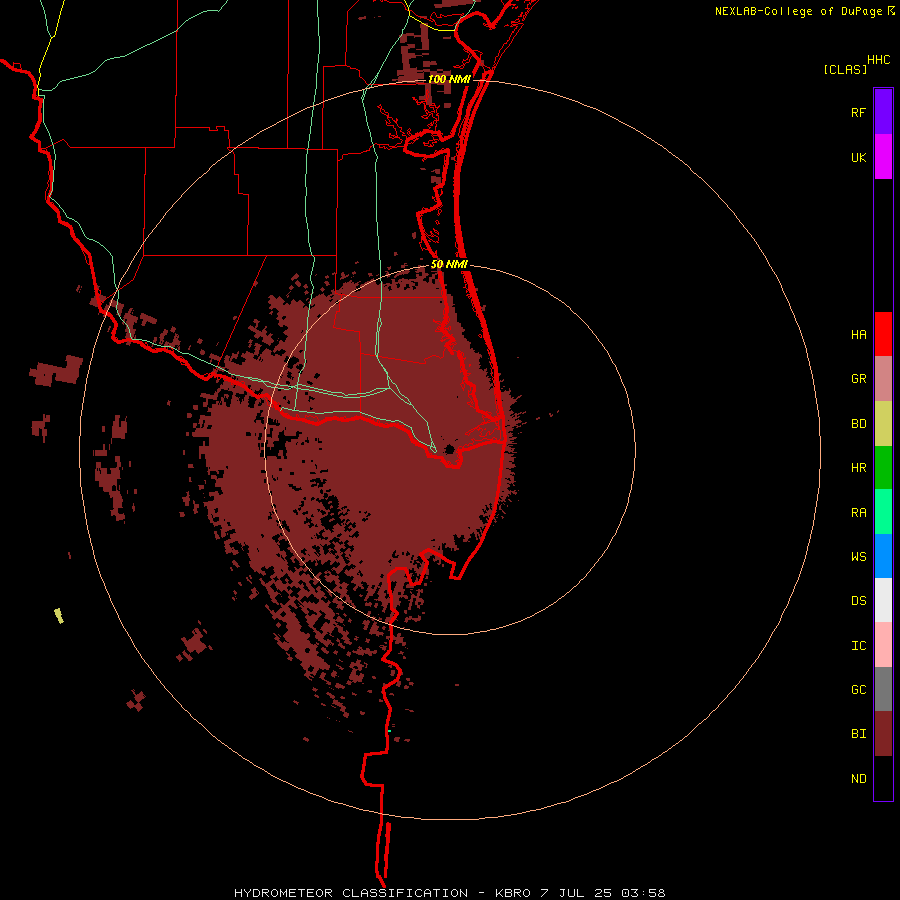Click the Hydrometeor Classification KBRO title text
900x900 pixels.
[449, 893]
